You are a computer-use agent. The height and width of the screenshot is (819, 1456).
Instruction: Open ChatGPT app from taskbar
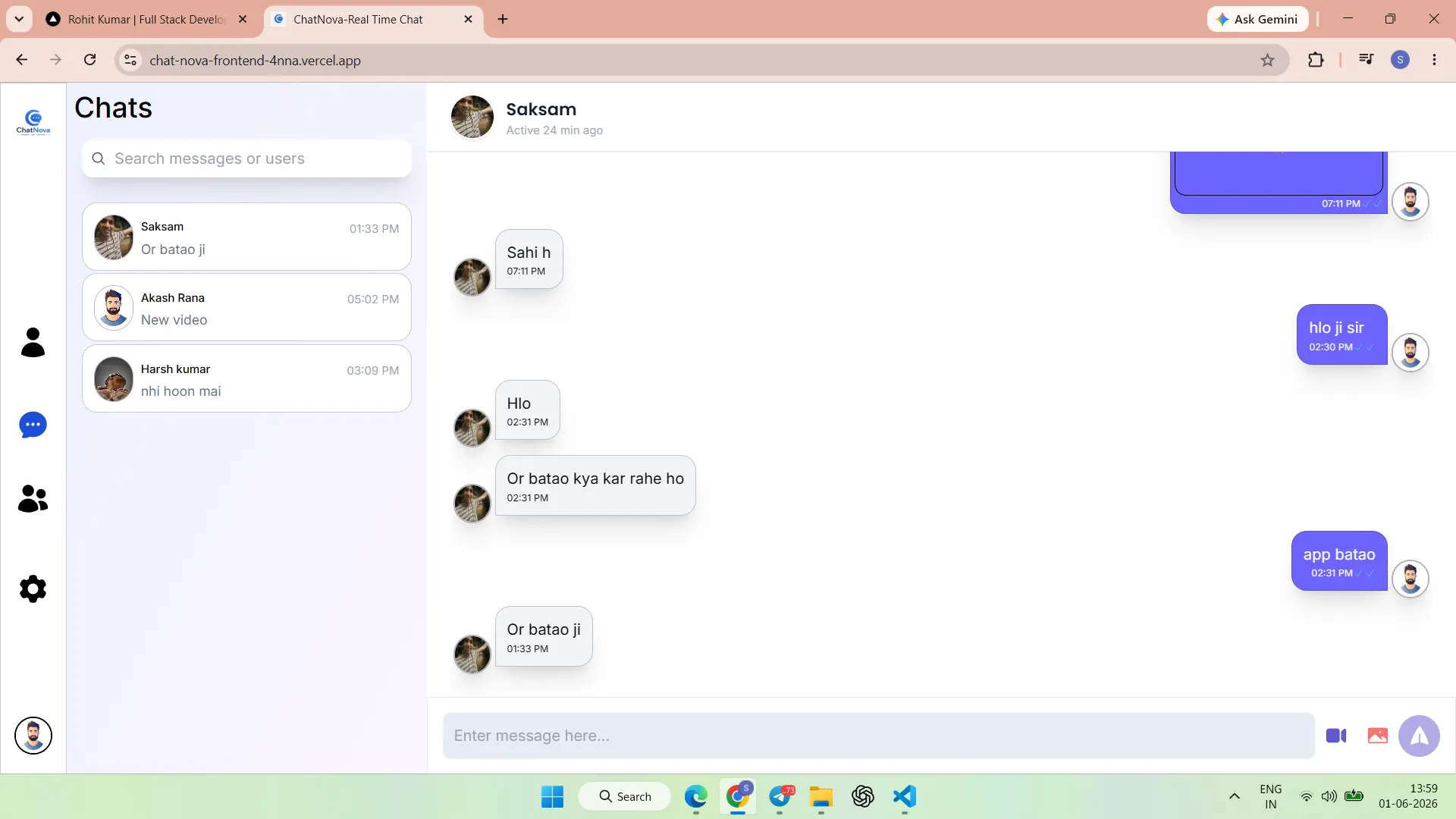pos(863,796)
